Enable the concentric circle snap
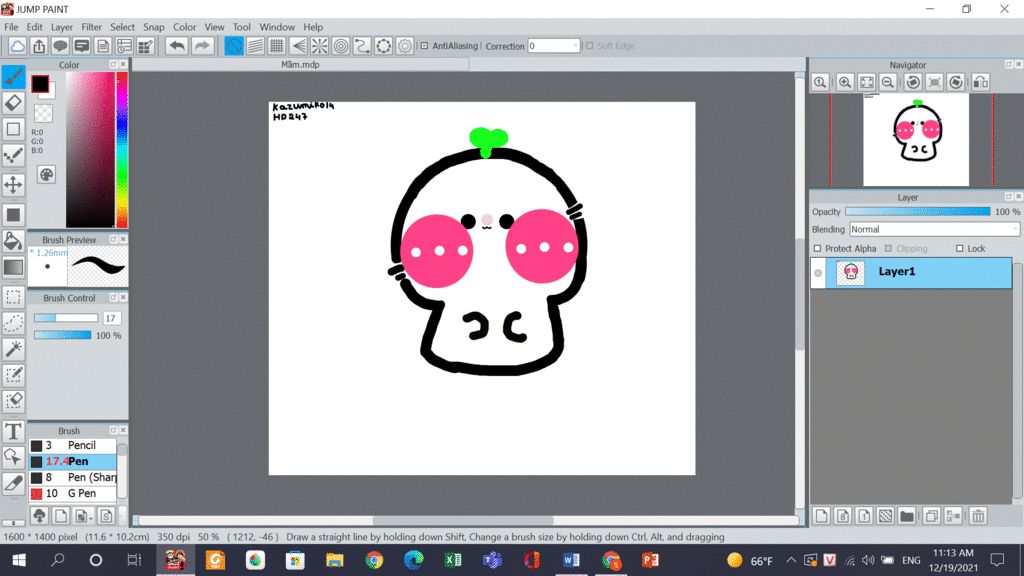Viewport: 1024px width, 576px height. click(341, 46)
